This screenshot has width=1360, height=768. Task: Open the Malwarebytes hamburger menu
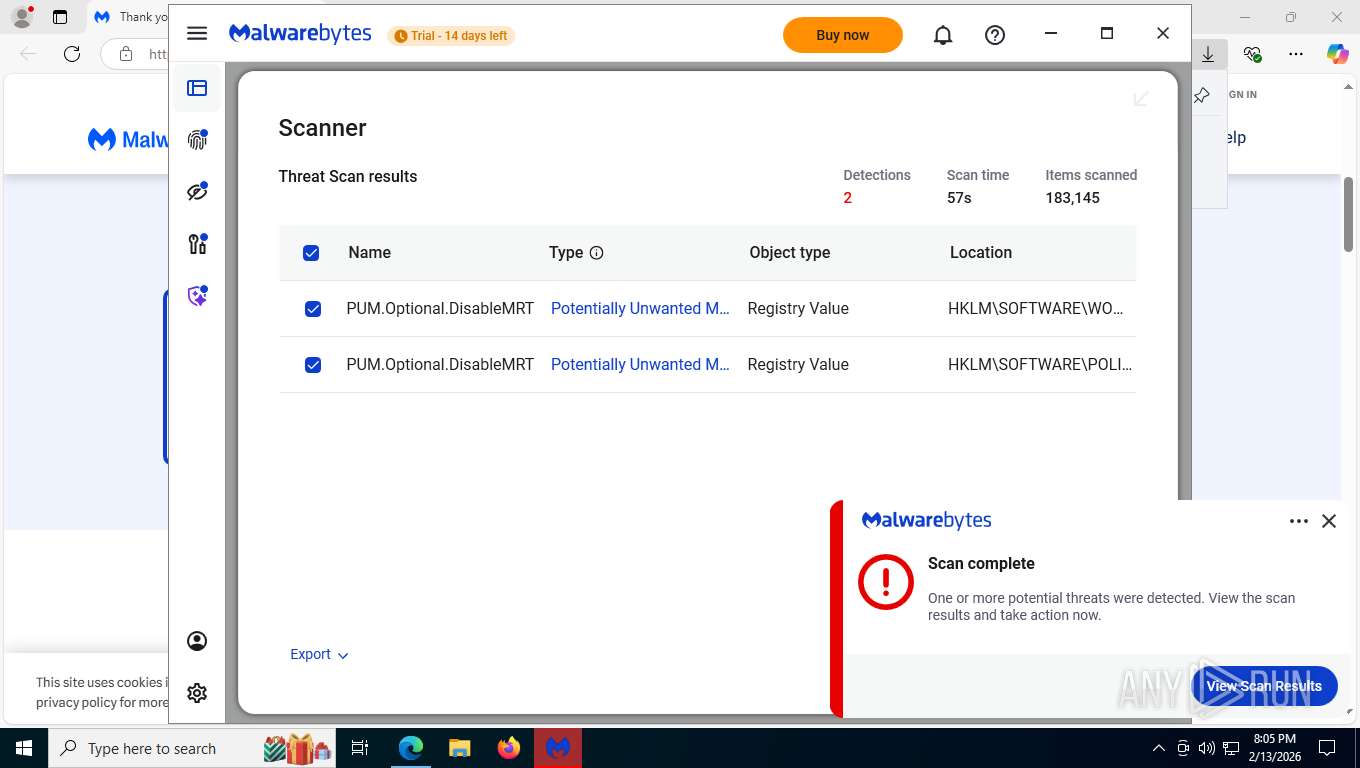tap(197, 33)
